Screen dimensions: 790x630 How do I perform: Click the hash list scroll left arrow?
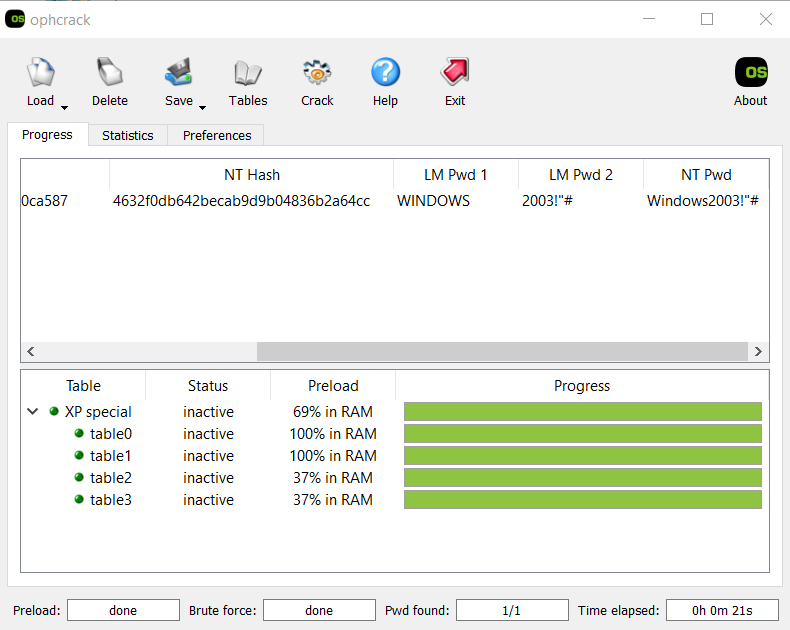point(31,351)
